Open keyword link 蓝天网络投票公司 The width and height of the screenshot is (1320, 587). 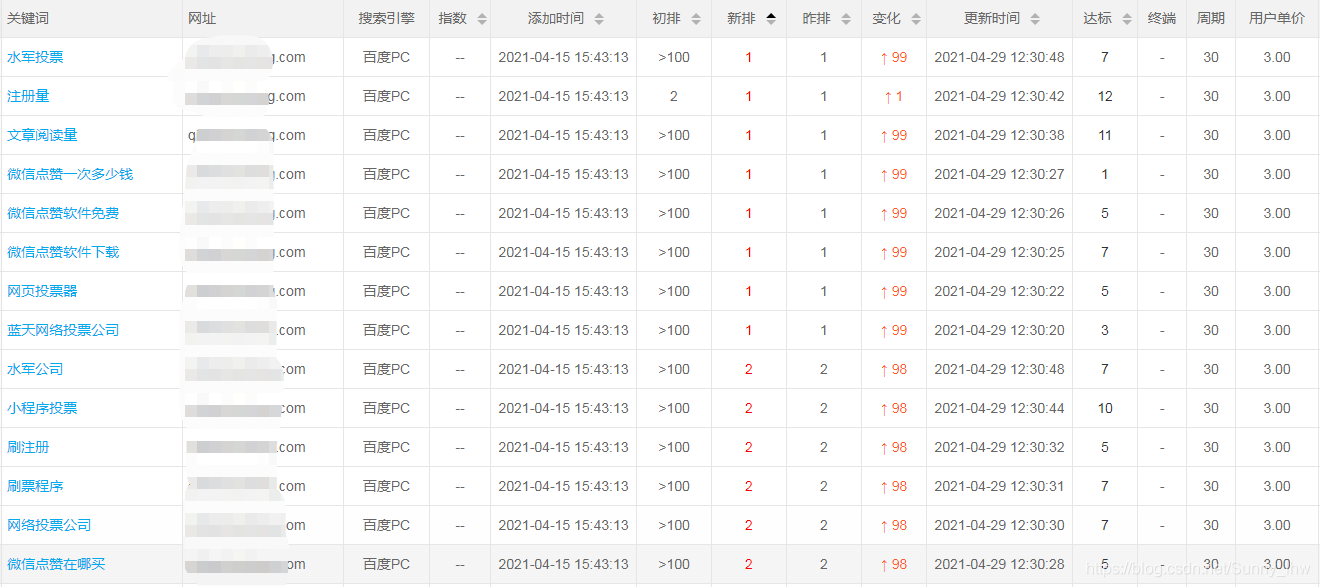pos(63,330)
